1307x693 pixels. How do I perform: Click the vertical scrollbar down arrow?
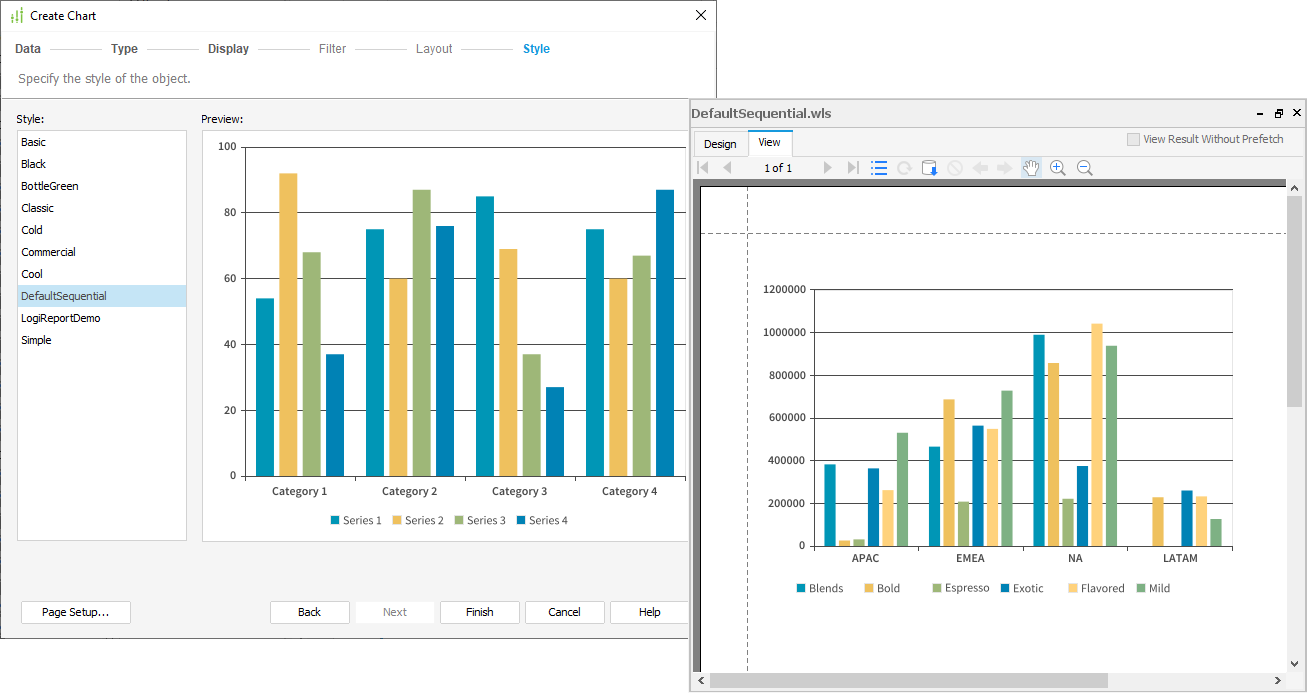point(1295,663)
